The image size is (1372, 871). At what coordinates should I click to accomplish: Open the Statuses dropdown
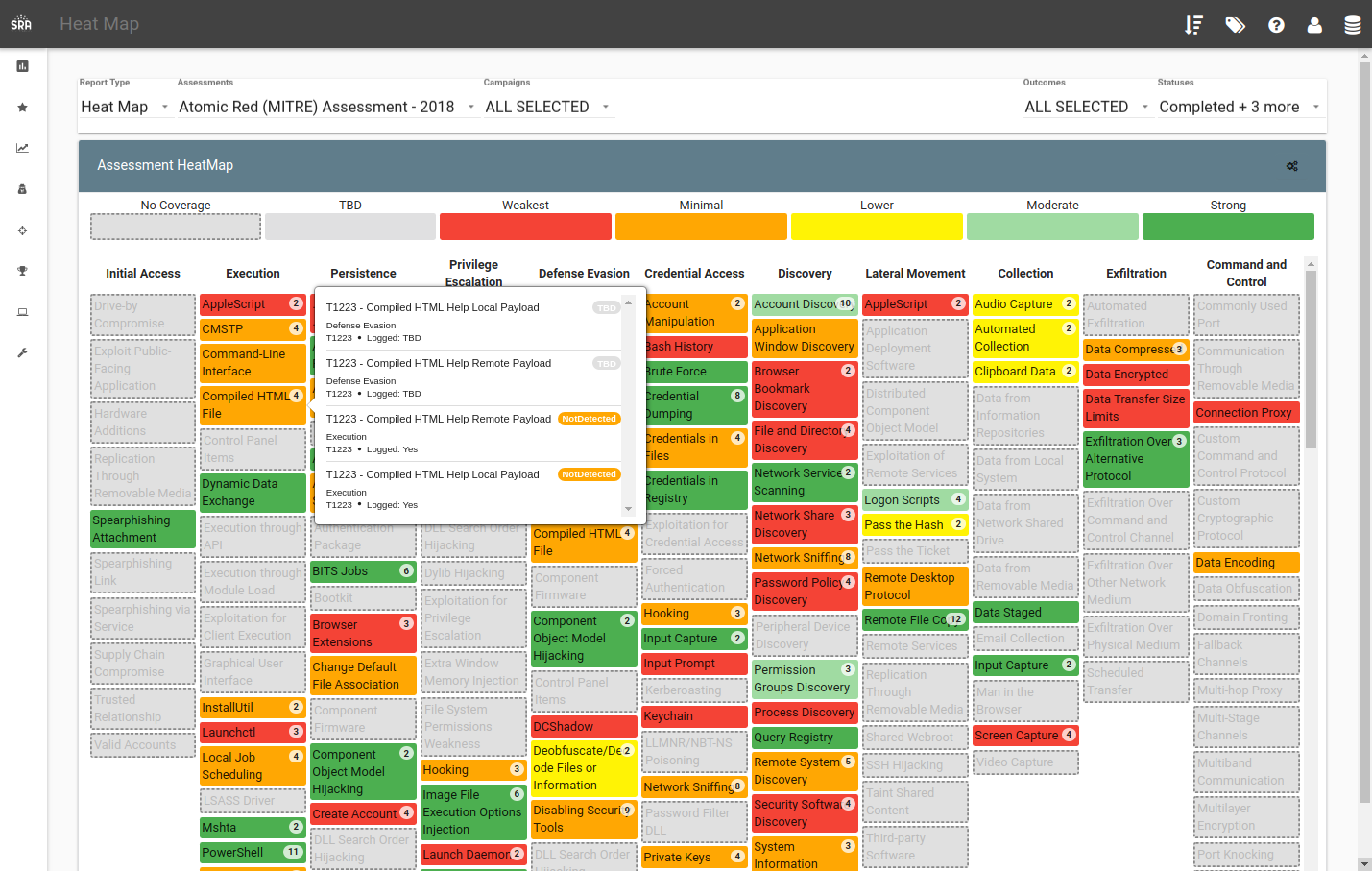click(x=1240, y=107)
